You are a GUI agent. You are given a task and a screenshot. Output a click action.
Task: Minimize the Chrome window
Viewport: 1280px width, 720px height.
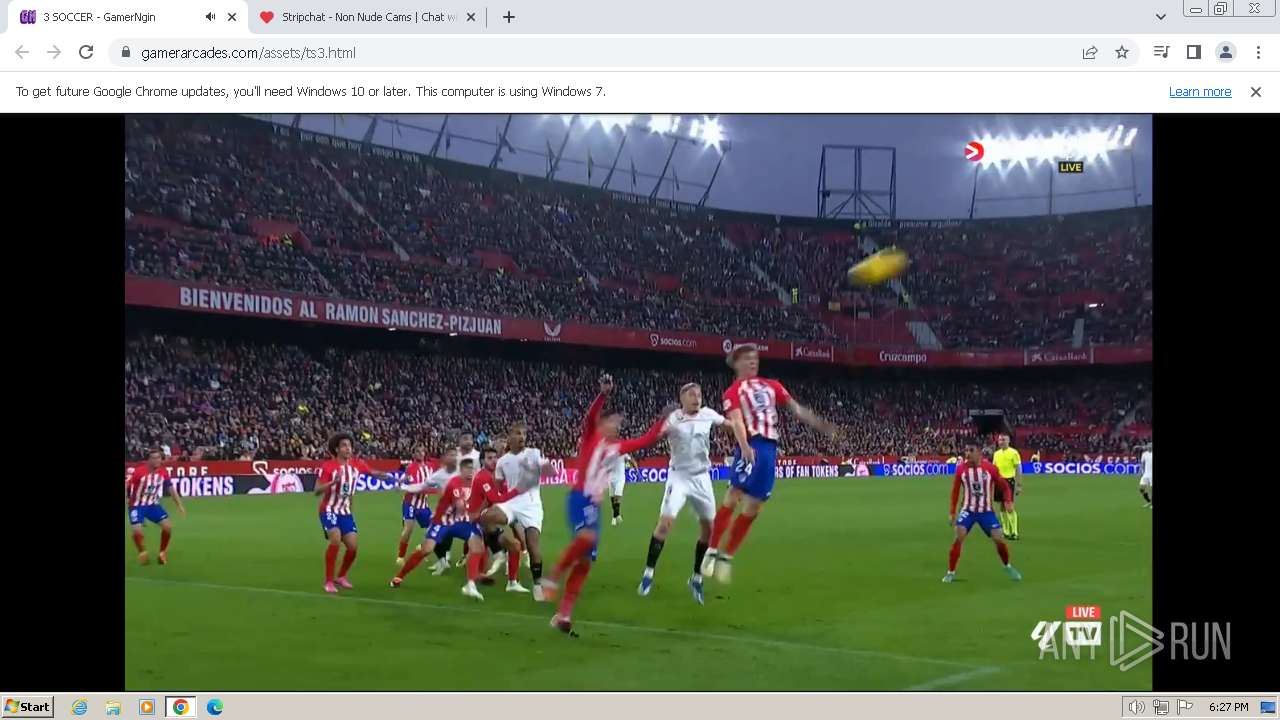1195,9
